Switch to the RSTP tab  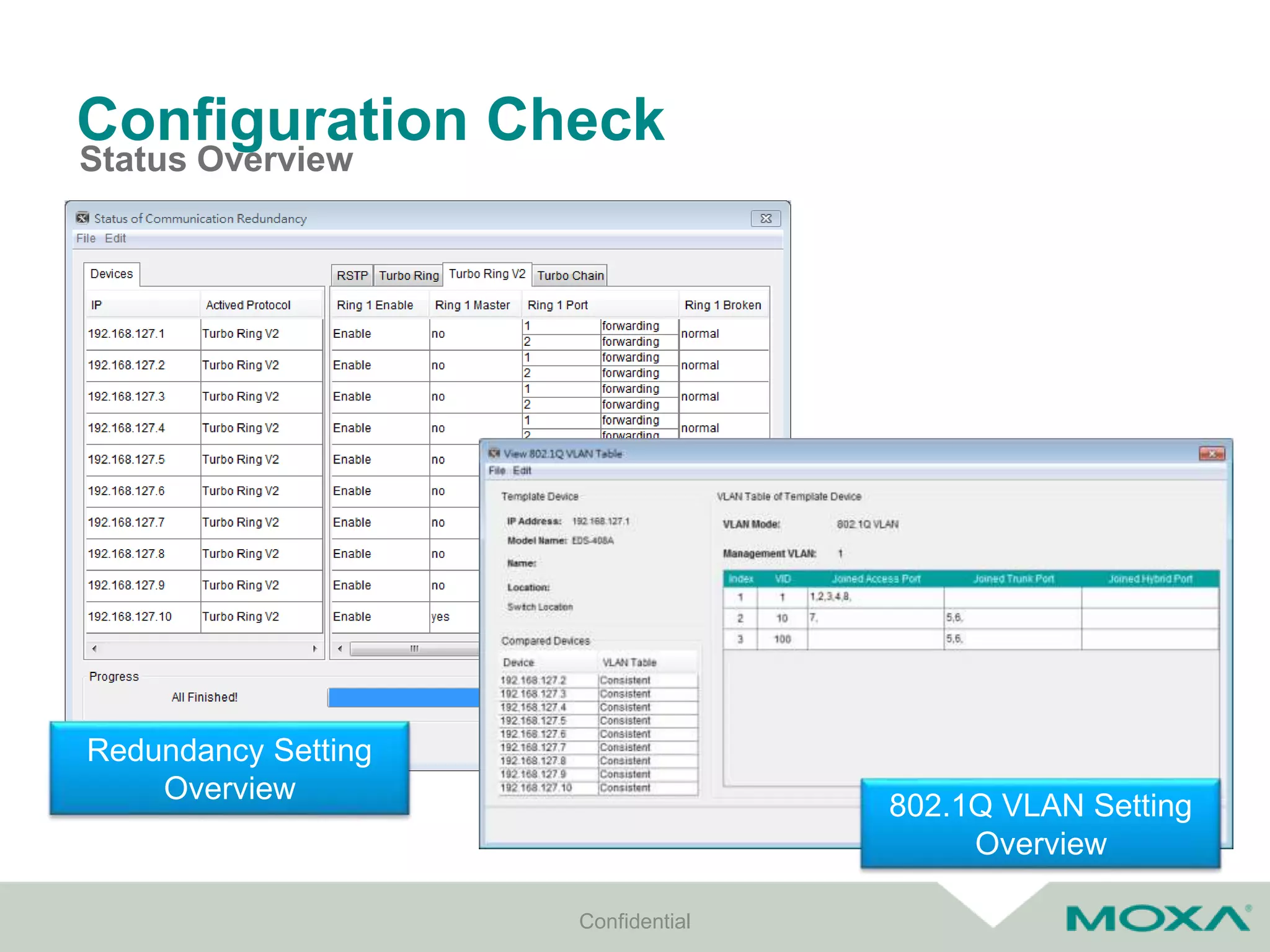point(352,276)
